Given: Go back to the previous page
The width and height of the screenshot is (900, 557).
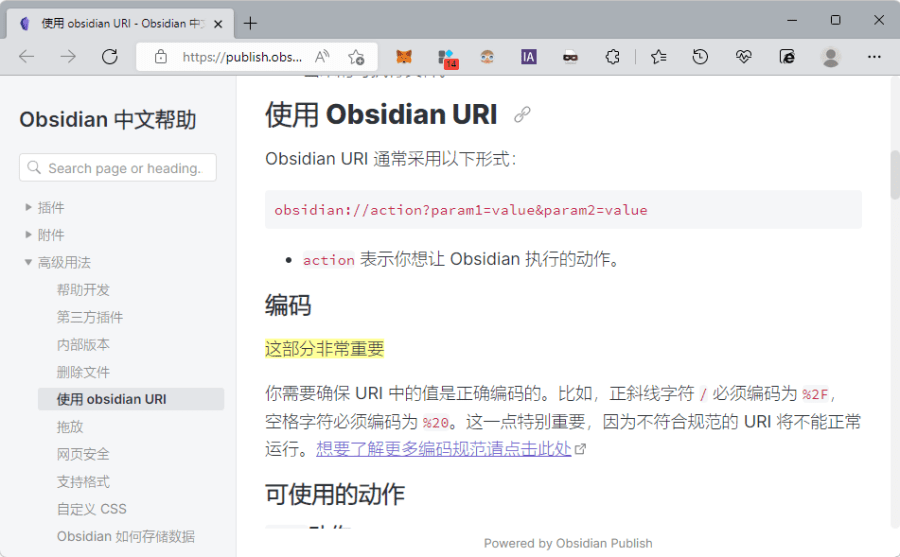Looking at the screenshot, I should [26, 56].
